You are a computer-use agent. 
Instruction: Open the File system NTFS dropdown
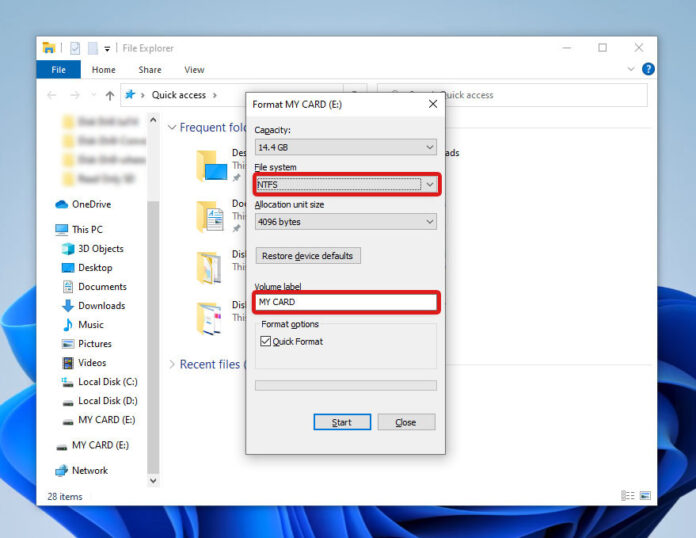click(346, 185)
